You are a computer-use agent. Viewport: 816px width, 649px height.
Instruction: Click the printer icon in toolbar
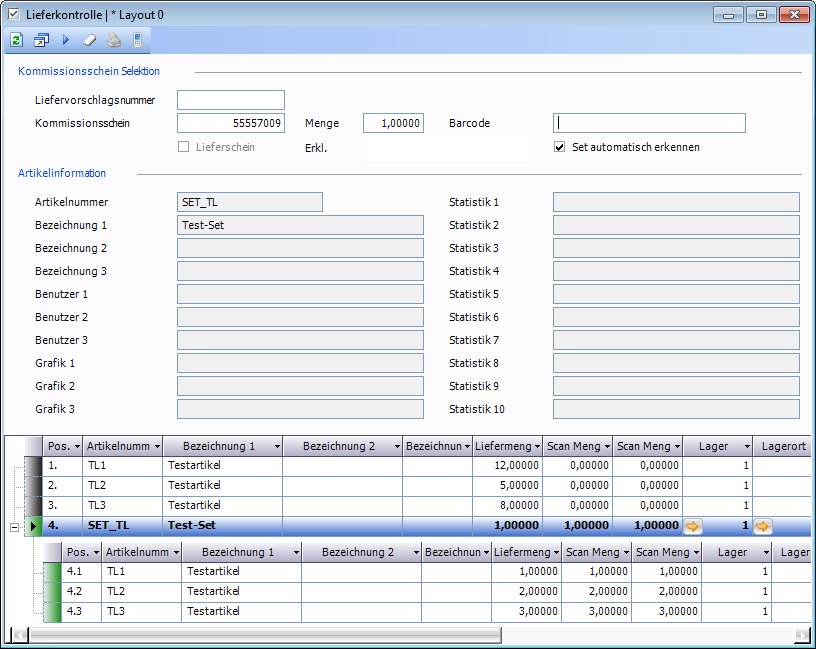tap(113, 40)
